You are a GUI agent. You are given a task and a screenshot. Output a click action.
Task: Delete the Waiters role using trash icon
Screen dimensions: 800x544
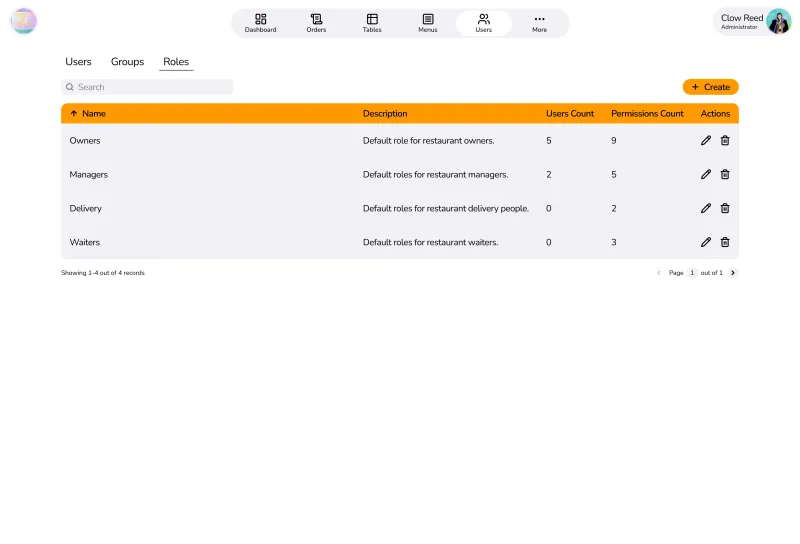725,242
